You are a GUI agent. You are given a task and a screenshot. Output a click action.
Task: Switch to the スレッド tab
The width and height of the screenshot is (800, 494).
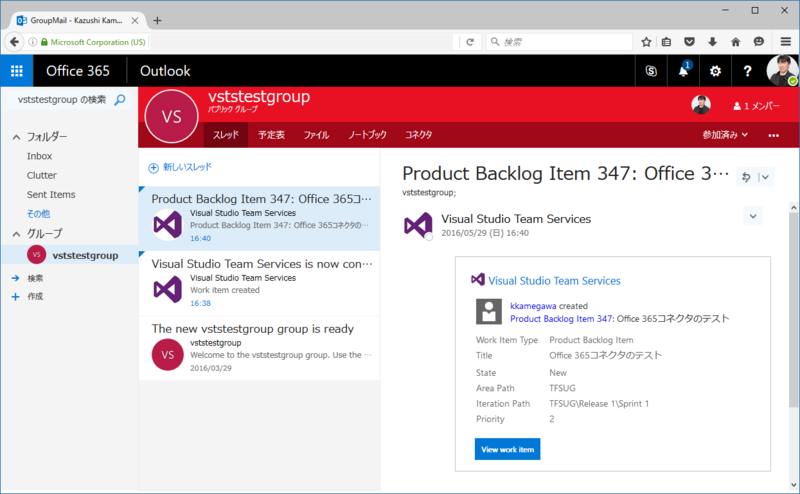coord(226,135)
